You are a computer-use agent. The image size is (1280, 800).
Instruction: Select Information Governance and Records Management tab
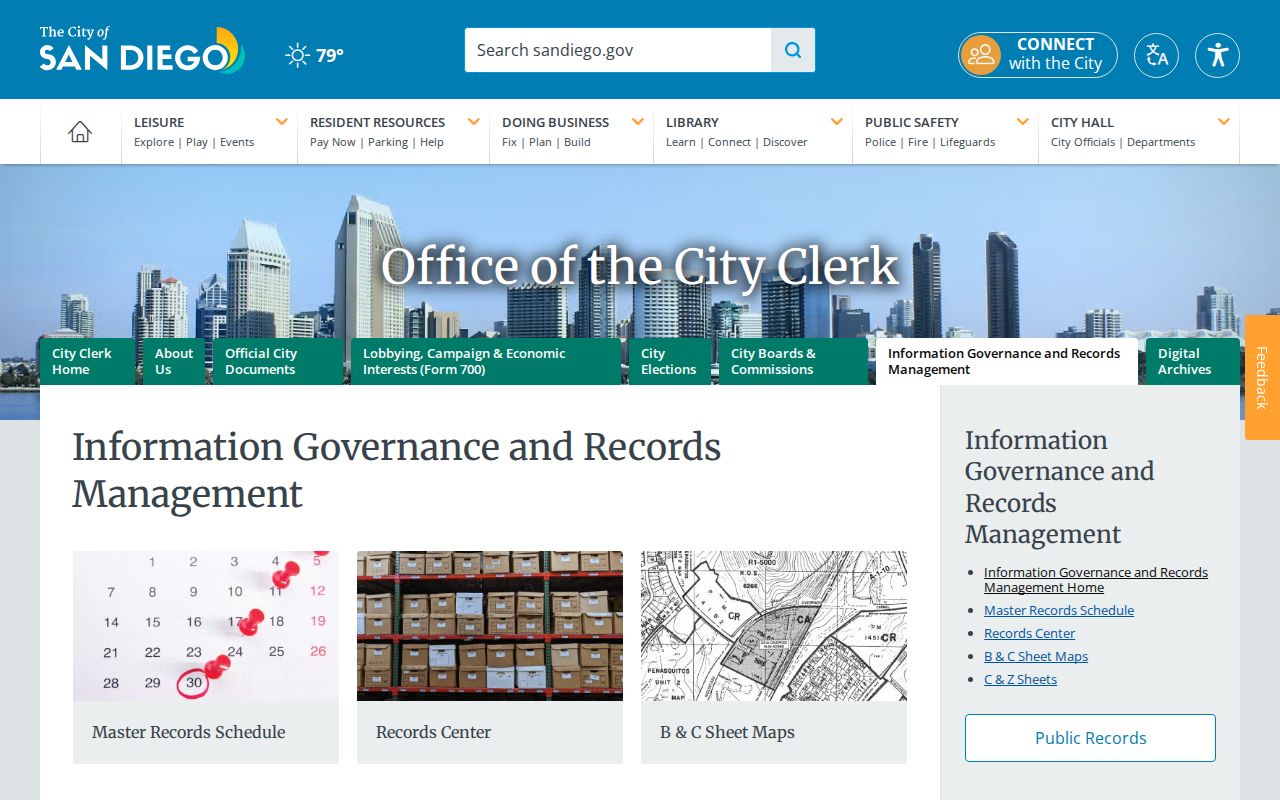1007,361
